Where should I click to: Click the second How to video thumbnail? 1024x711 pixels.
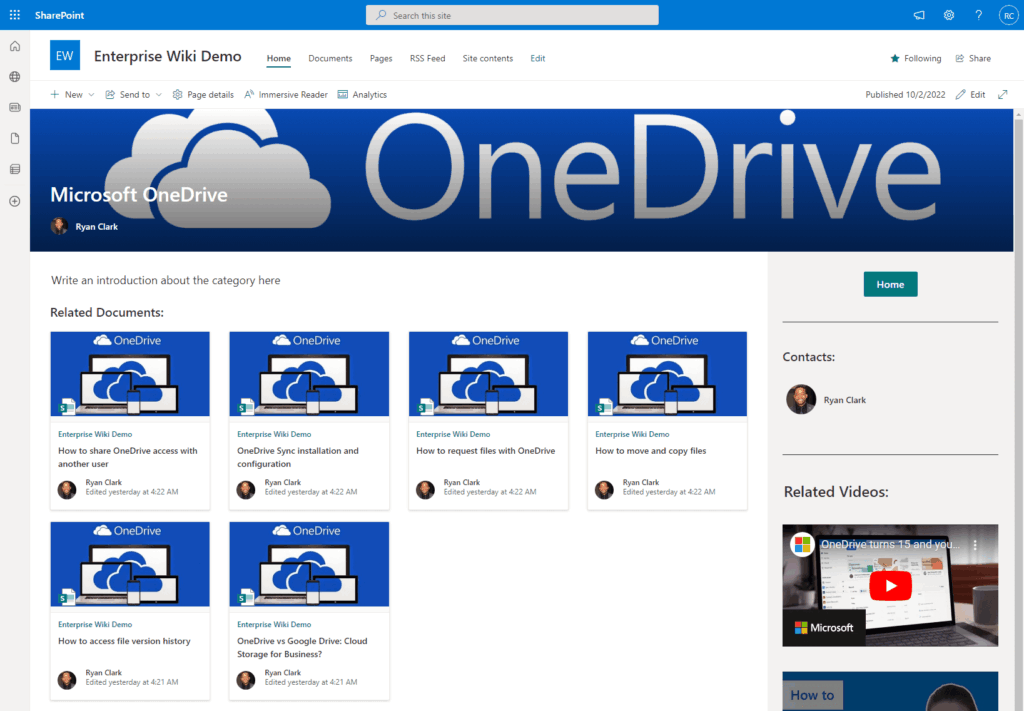tap(890, 691)
